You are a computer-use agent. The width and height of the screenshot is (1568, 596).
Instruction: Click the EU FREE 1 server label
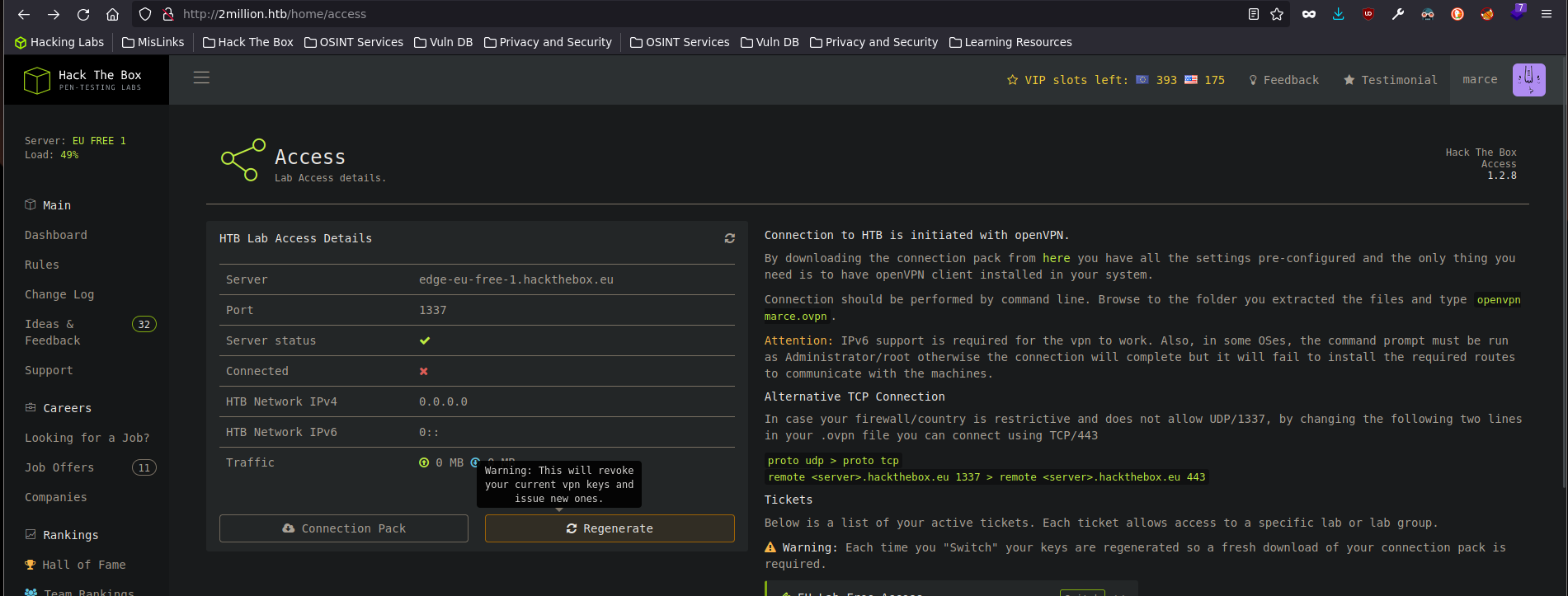(99, 141)
